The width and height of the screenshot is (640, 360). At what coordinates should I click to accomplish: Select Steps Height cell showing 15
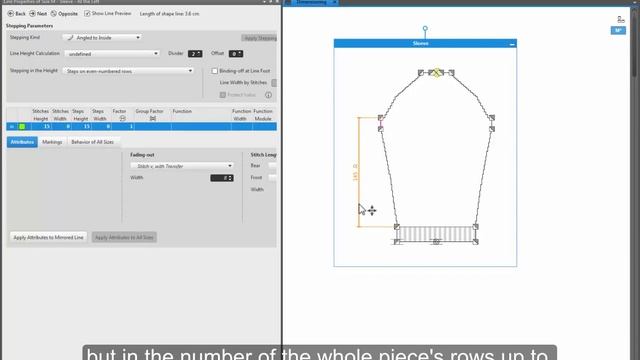(81, 127)
